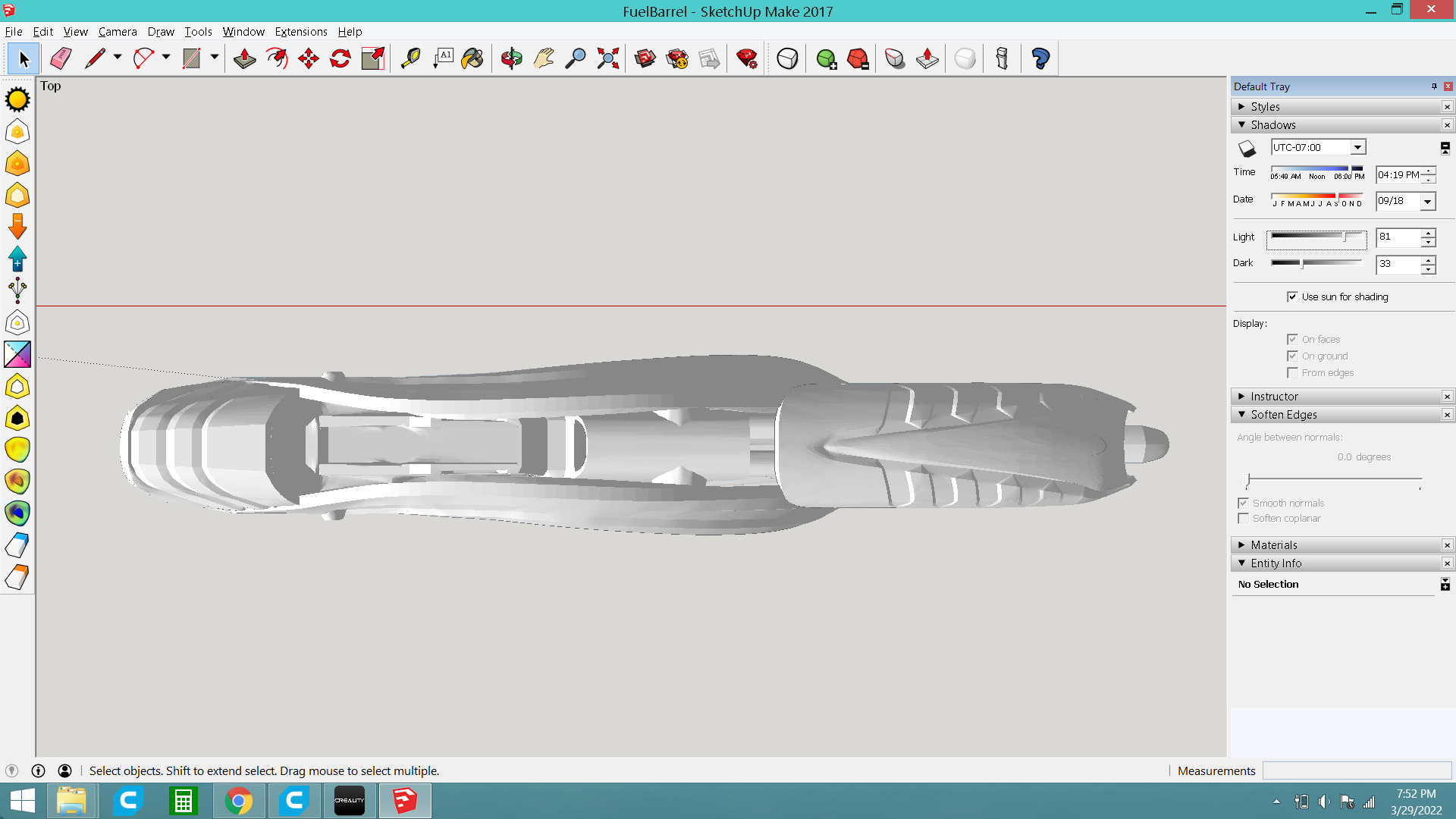
Task: Open the Camera menu
Action: click(117, 32)
